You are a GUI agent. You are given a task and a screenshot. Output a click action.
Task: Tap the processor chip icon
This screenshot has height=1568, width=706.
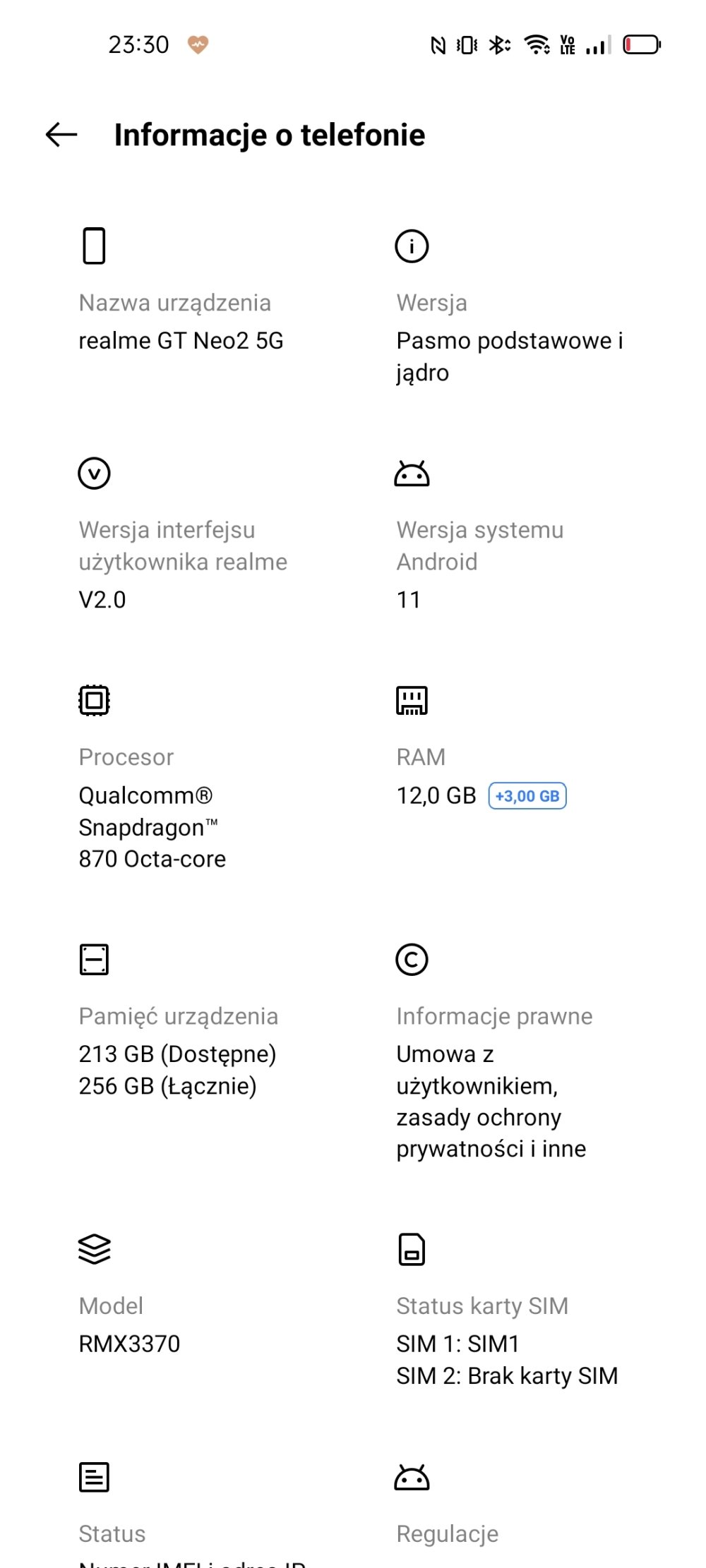click(94, 701)
